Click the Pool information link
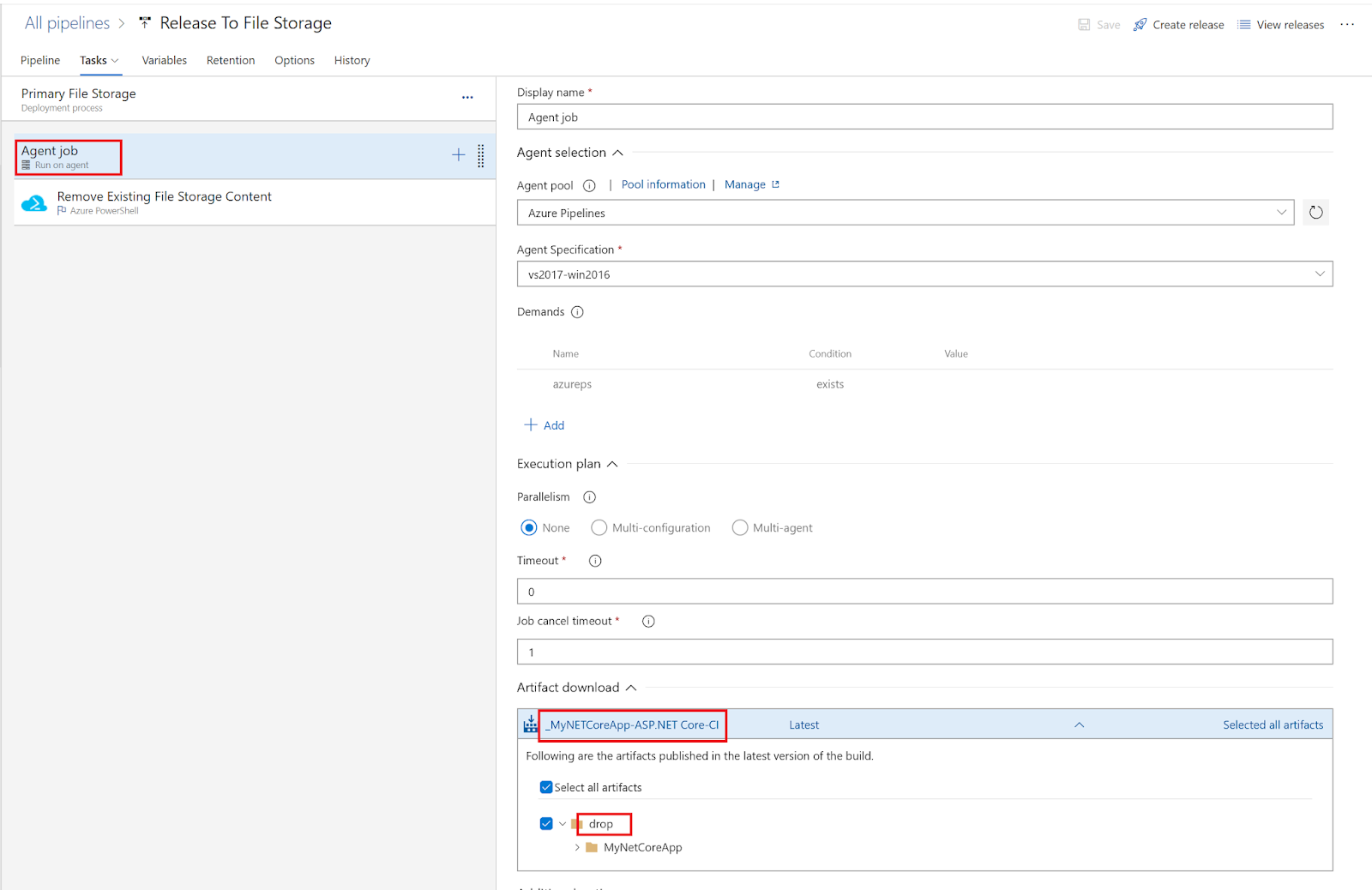Image resolution: width=1372 pixels, height=890 pixels. click(x=663, y=183)
